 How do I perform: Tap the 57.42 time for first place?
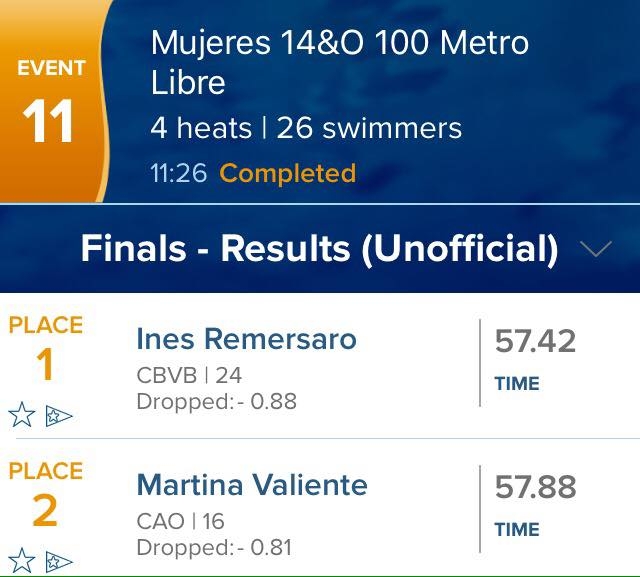535,341
